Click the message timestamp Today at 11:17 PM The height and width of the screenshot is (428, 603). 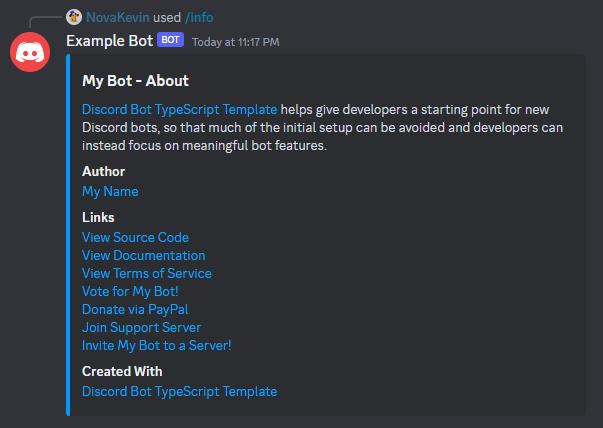235,42
